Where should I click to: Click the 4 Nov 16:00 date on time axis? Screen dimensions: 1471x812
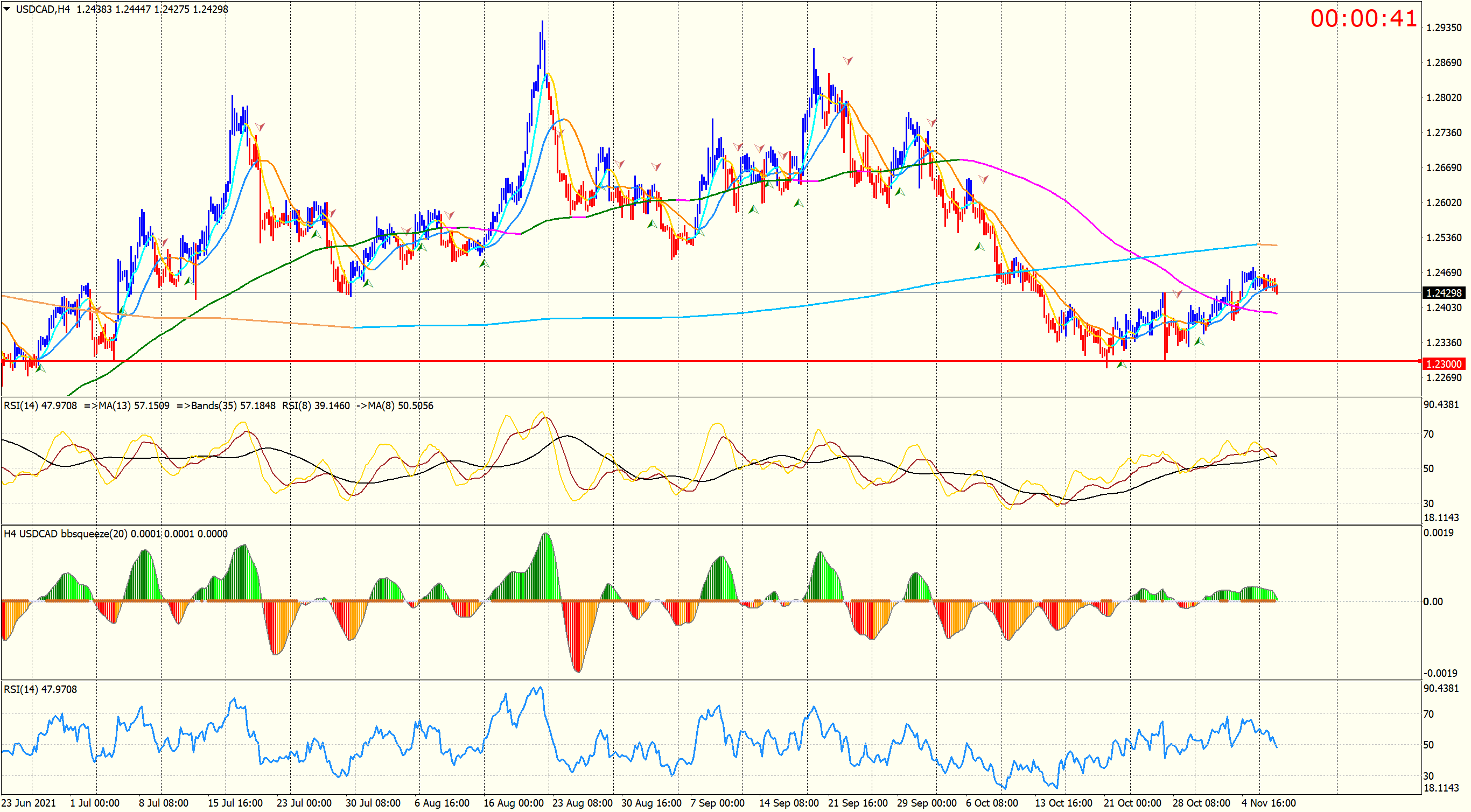coord(1269,803)
